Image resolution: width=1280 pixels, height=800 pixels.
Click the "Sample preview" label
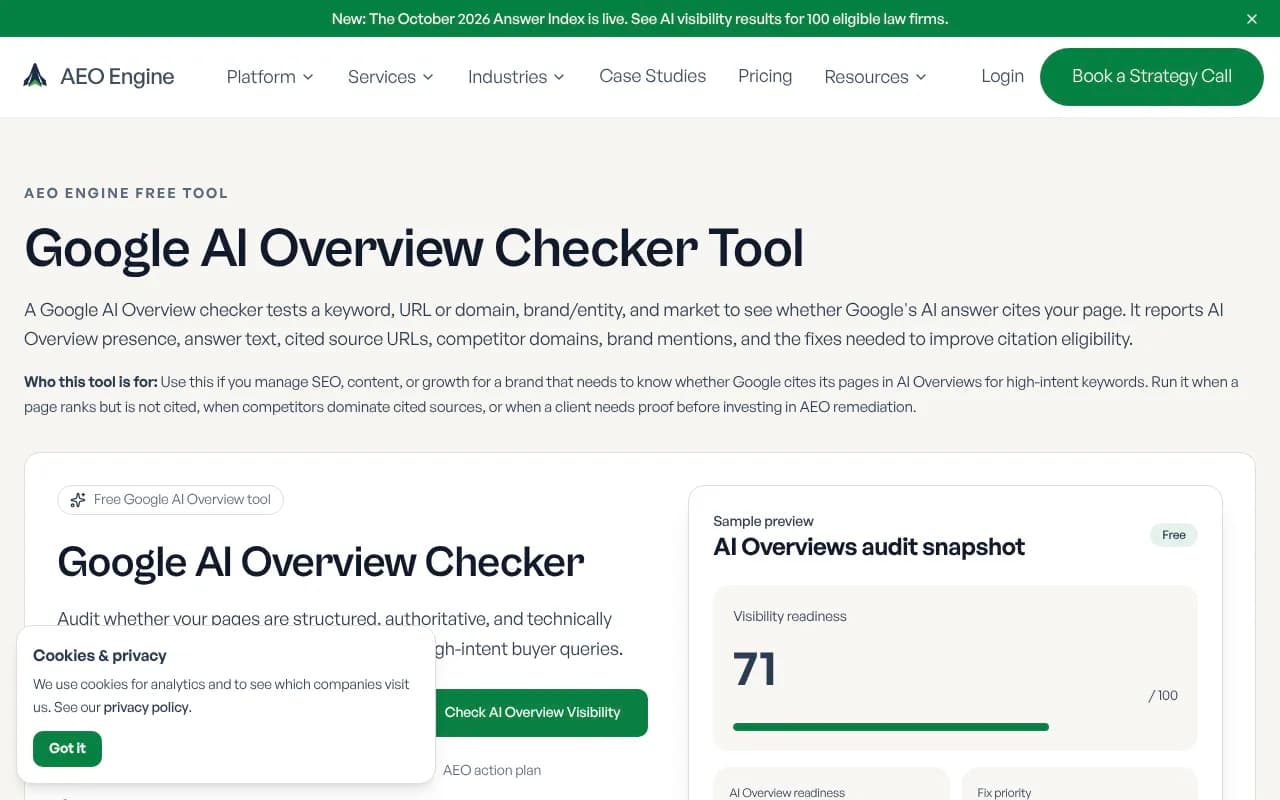(763, 521)
